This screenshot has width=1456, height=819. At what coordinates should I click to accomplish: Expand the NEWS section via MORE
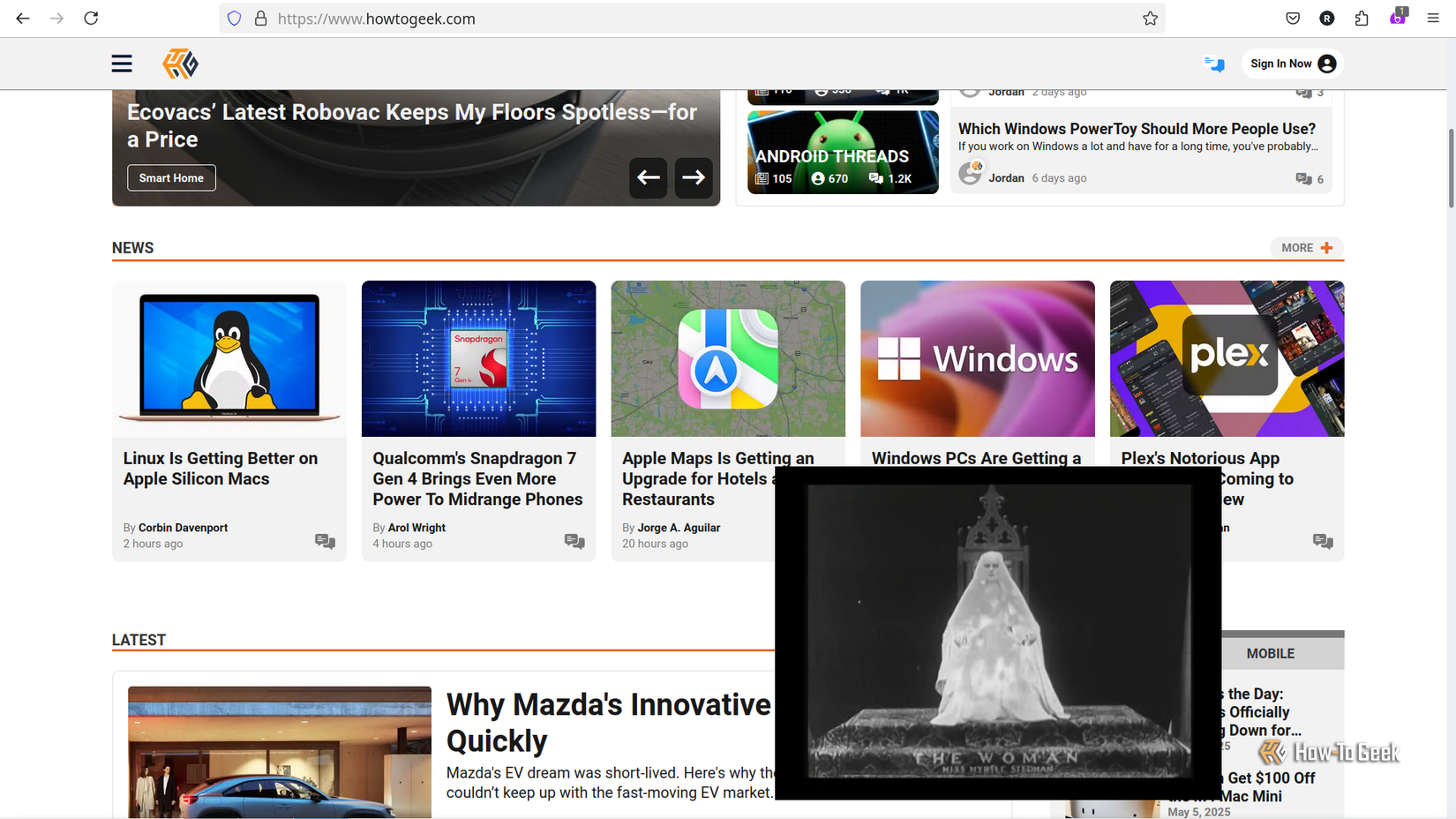coord(1306,247)
